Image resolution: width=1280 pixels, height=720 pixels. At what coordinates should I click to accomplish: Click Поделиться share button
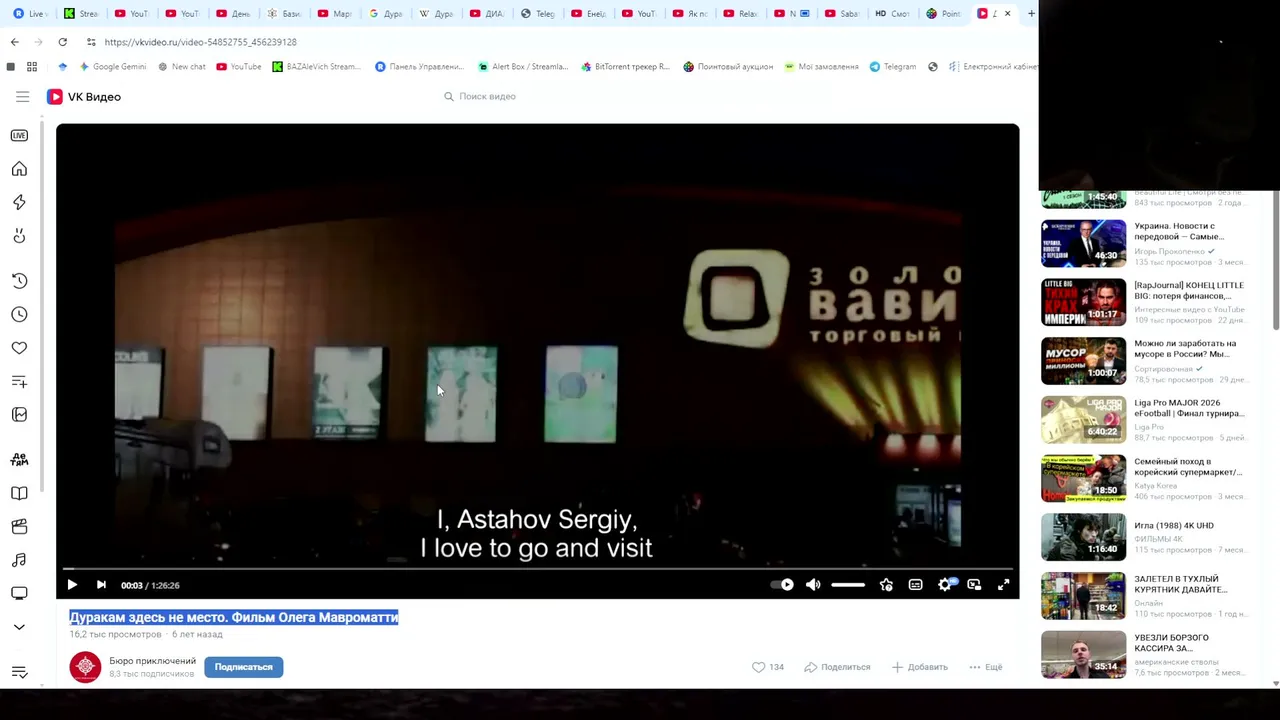[x=837, y=667]
